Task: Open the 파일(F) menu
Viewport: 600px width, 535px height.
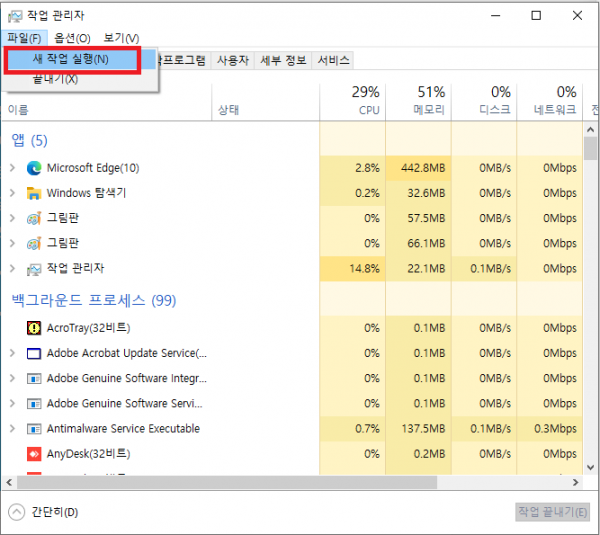Action: coord(24,38)
